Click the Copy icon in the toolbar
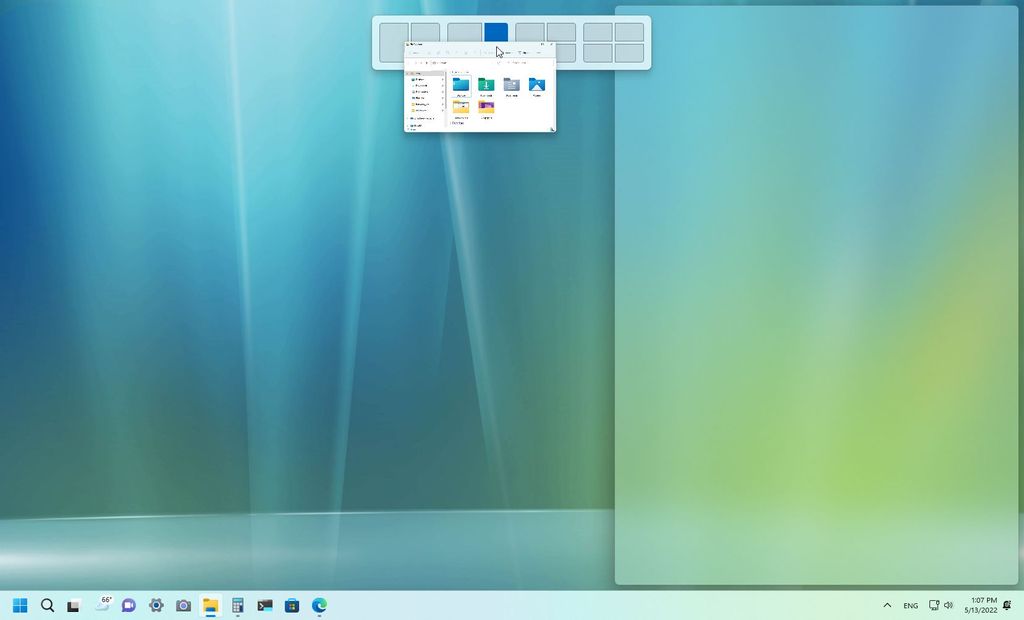The height and width of the screenshot is (620, 1024). (x=438, y=52)
